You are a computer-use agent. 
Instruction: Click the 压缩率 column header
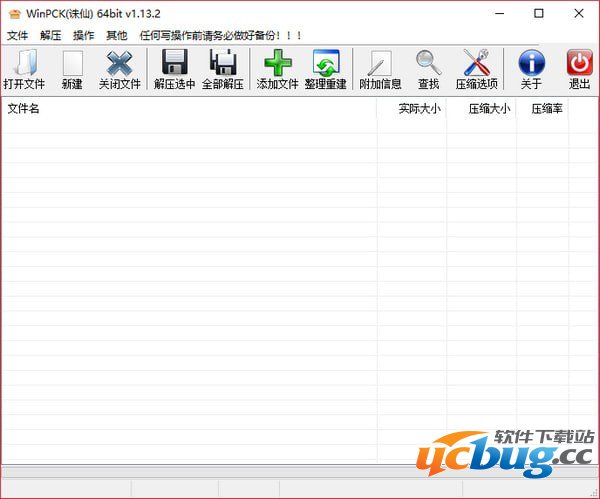click(546, 108)
